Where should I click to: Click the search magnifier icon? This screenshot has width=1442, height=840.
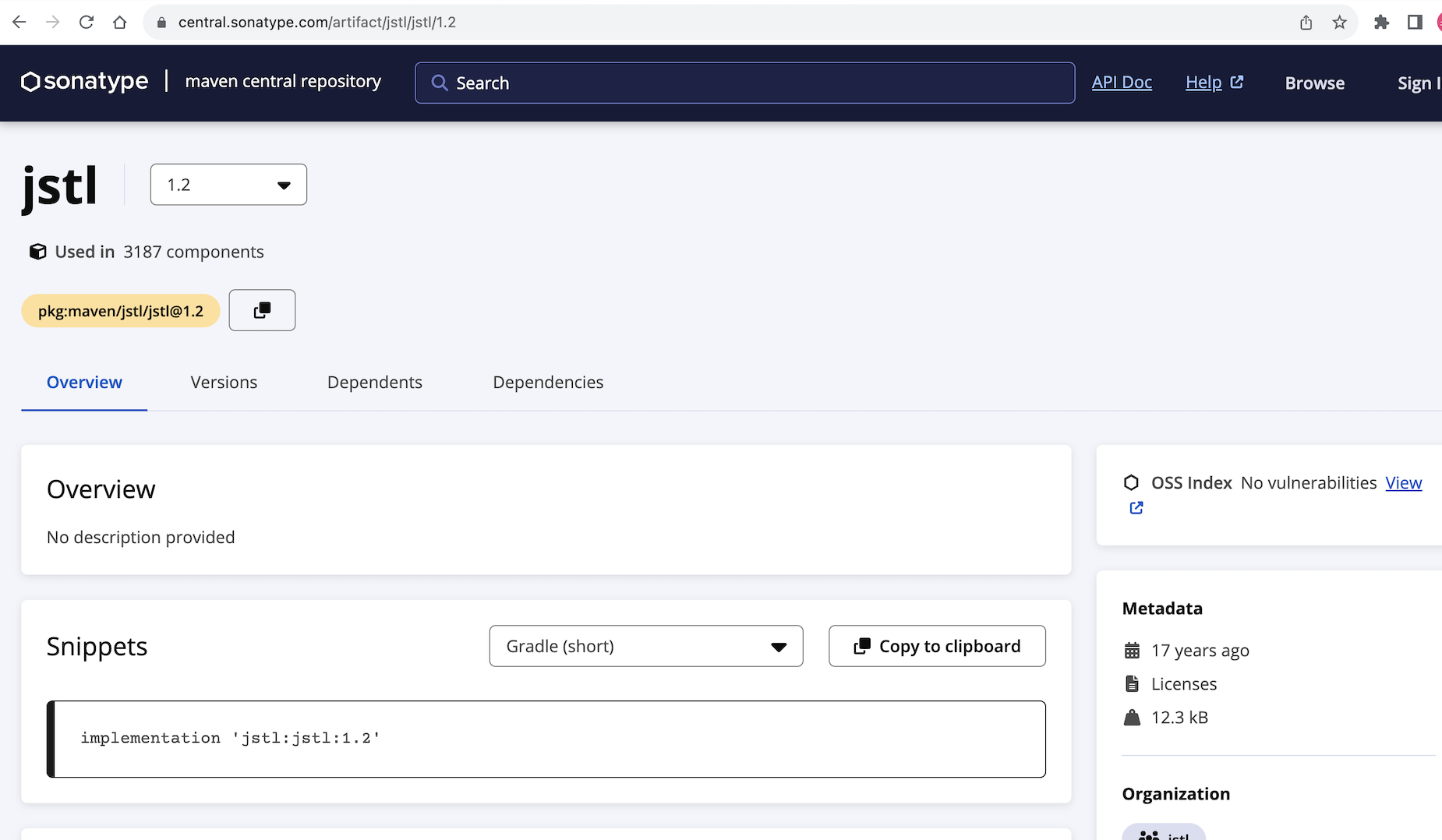[440, 83]
